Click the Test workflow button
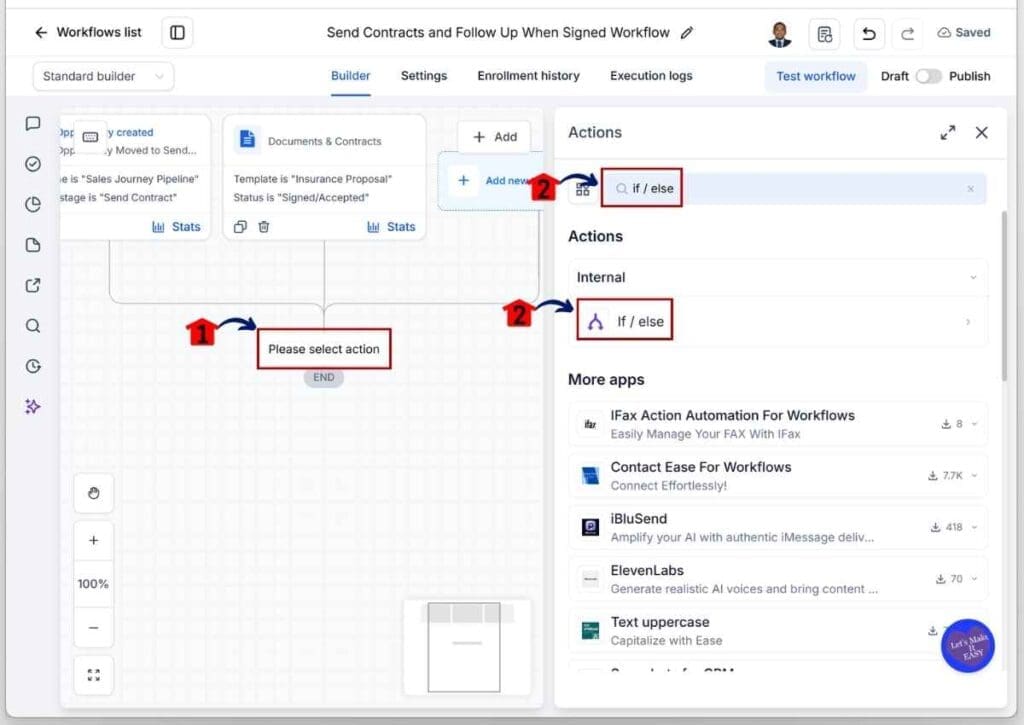1024x725 pixels. click(x=816, y=76)
